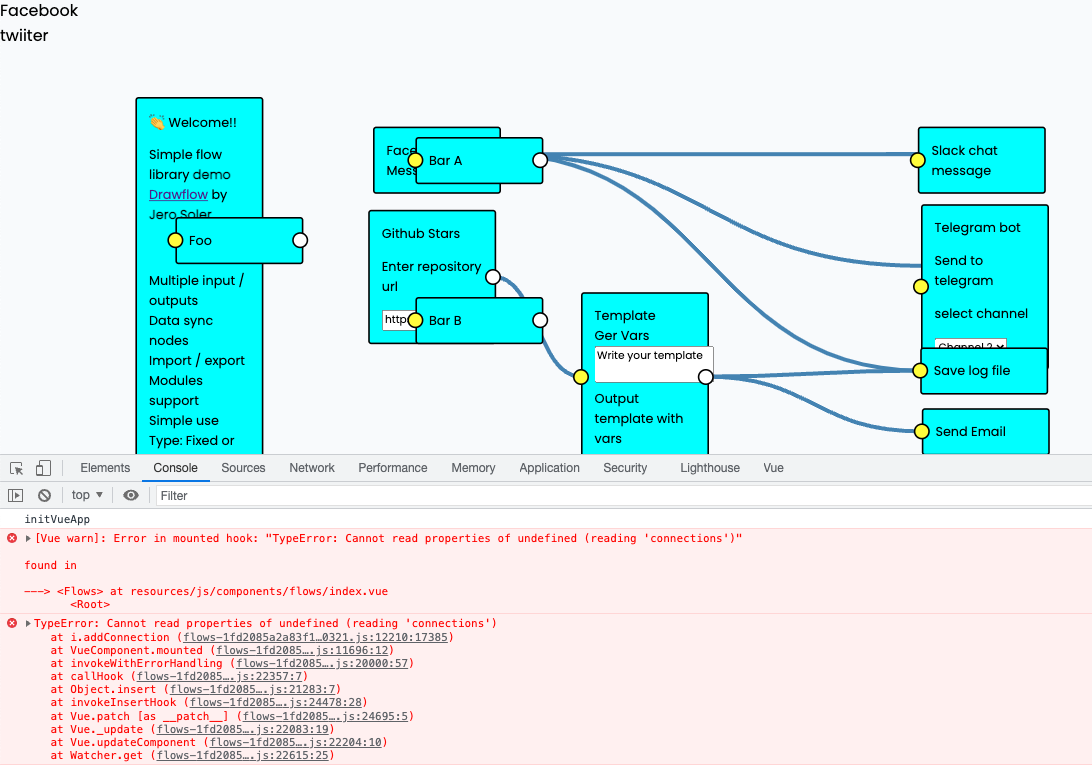Open the Live Expressions eye icon
Image resolution: width=1092 pixels, height=768 pixels.
[130, 494]
